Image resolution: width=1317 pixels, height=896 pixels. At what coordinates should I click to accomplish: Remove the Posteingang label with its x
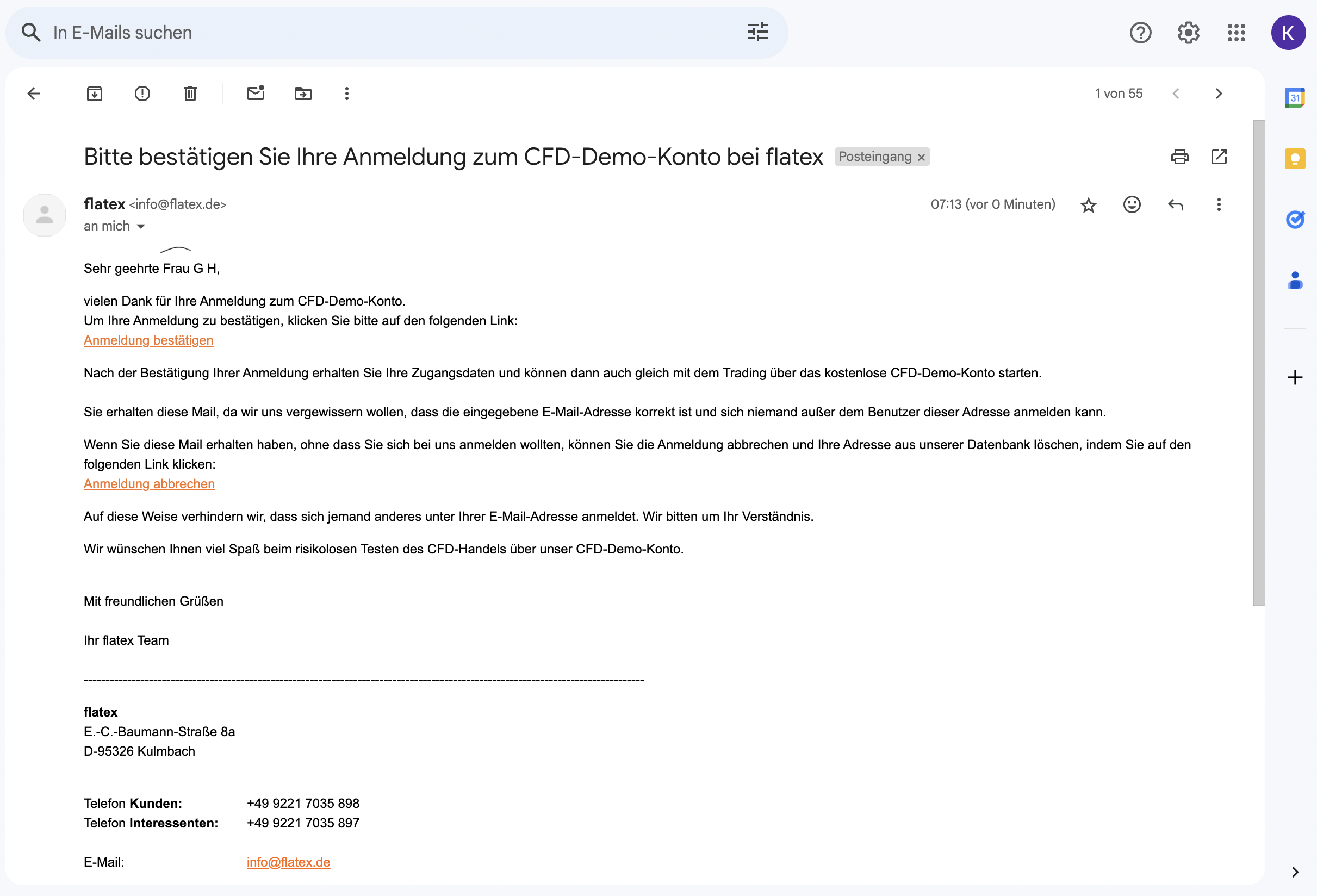pyautogui.click(x=922, y=158)
